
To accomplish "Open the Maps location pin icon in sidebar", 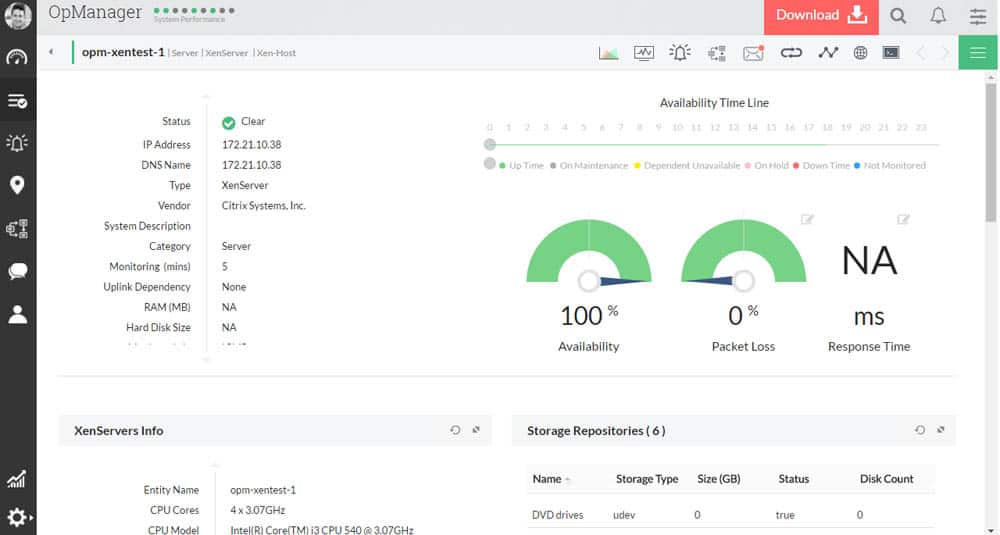I will (x=17, y=185).
